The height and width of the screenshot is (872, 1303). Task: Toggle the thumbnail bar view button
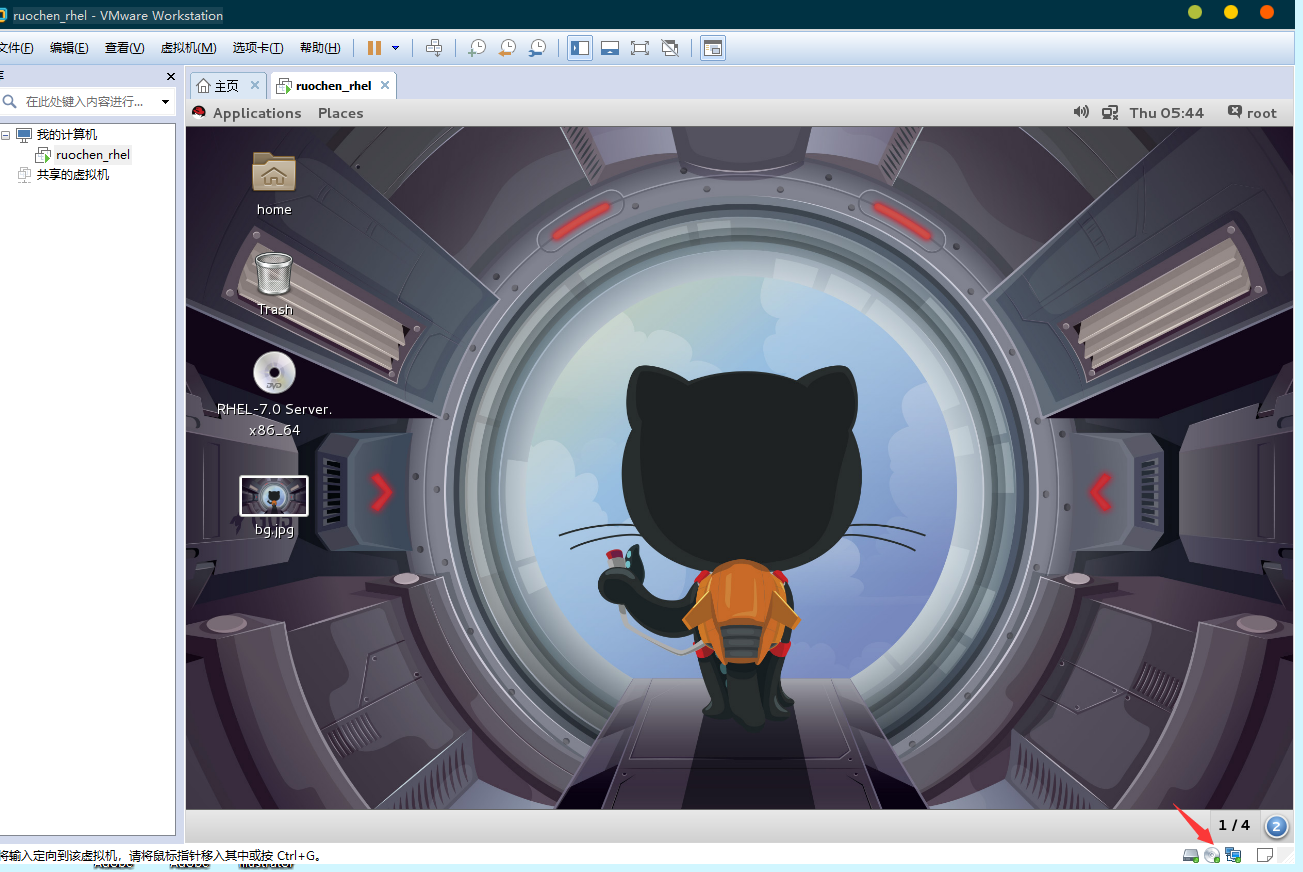(610, 48)
